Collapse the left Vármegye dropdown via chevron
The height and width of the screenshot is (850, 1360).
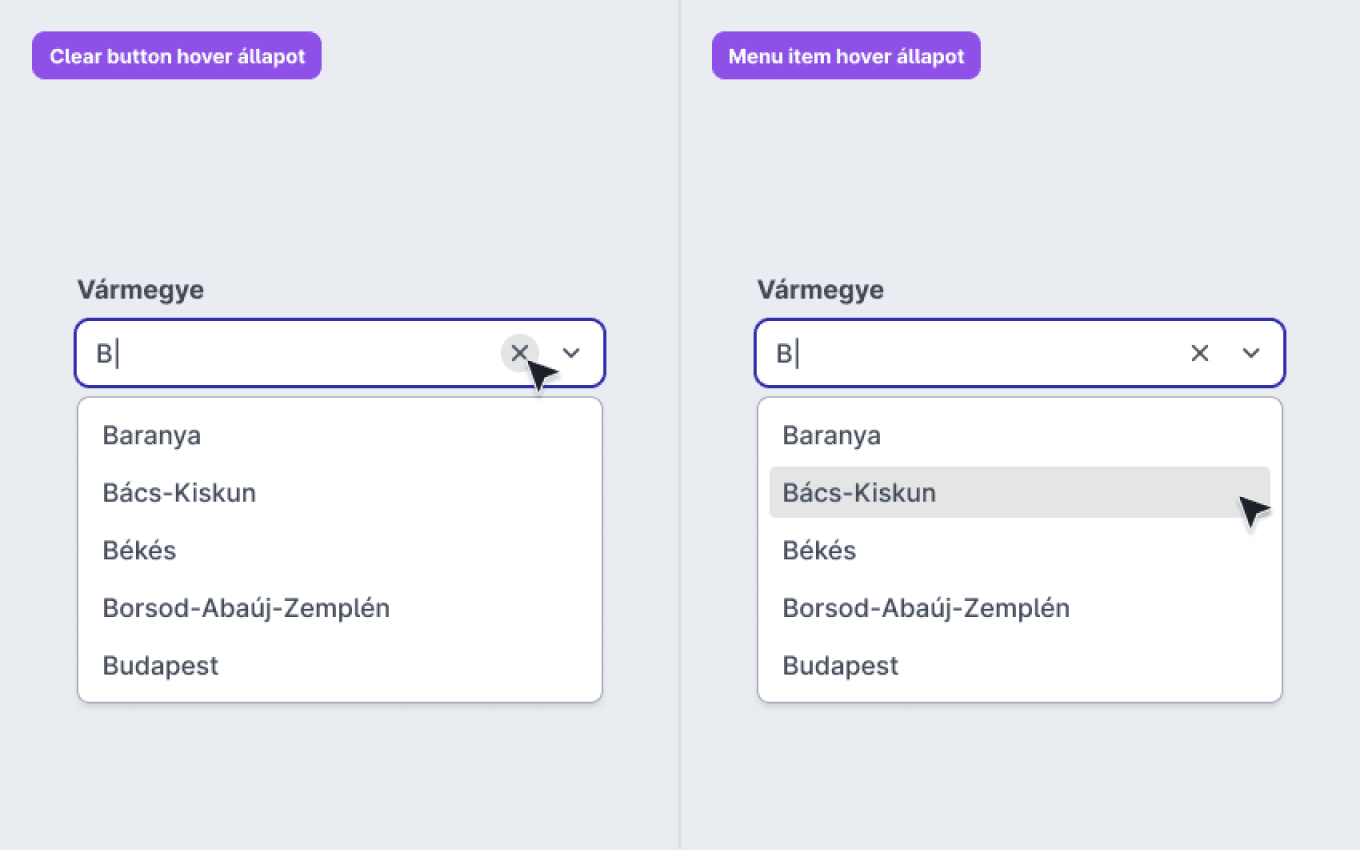click(x=571, y=352)
